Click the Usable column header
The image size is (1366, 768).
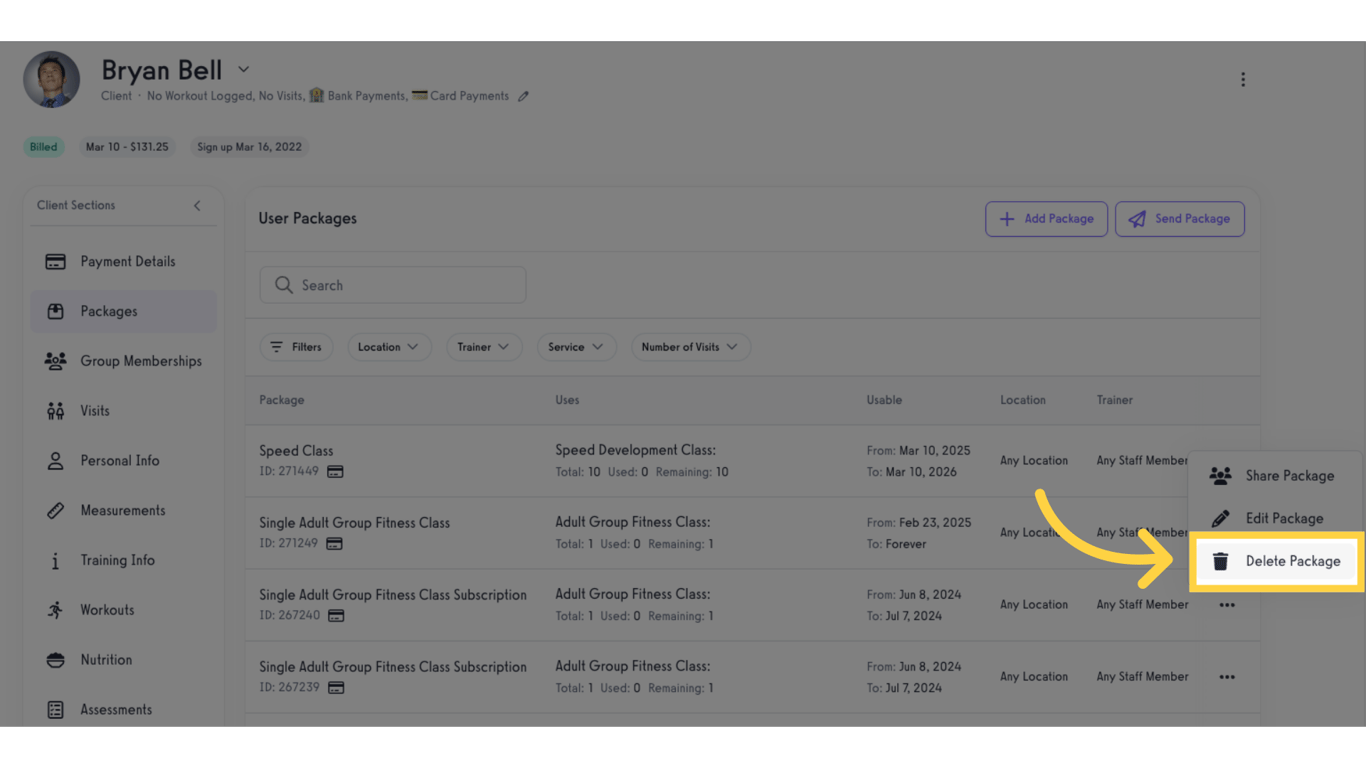884,400
